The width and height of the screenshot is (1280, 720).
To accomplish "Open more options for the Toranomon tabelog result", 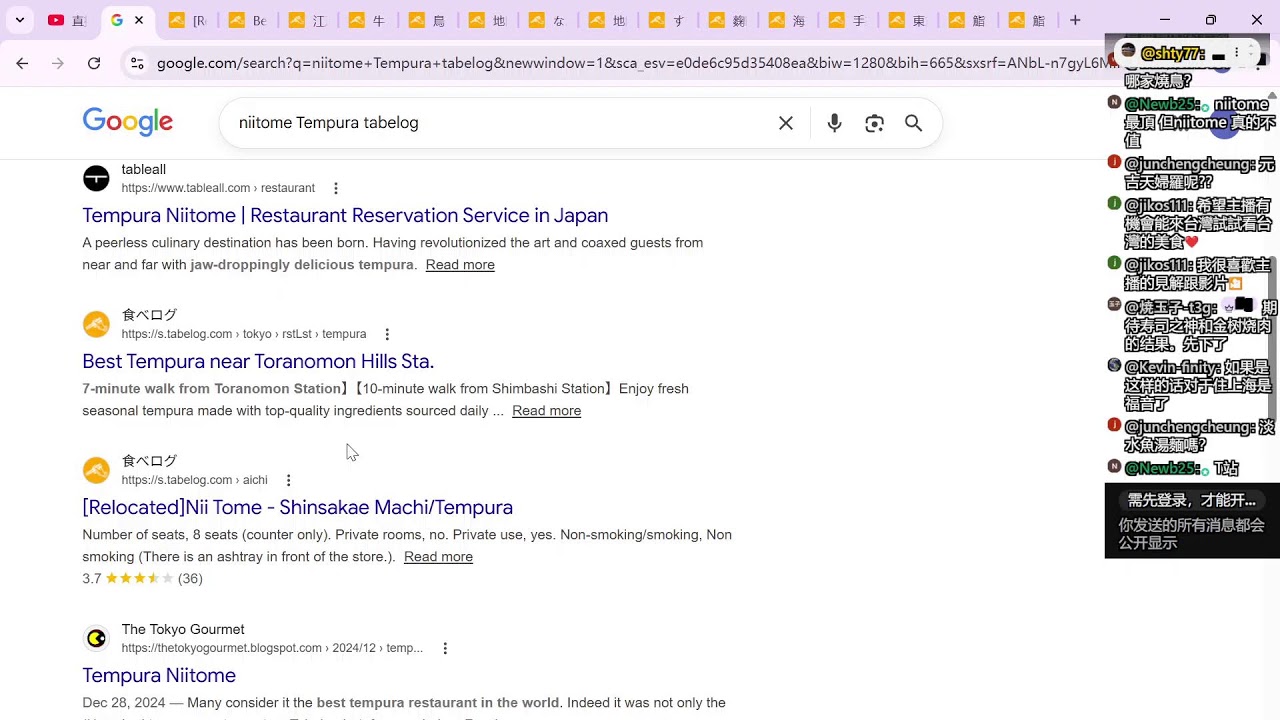I will (x=387, y=334).
